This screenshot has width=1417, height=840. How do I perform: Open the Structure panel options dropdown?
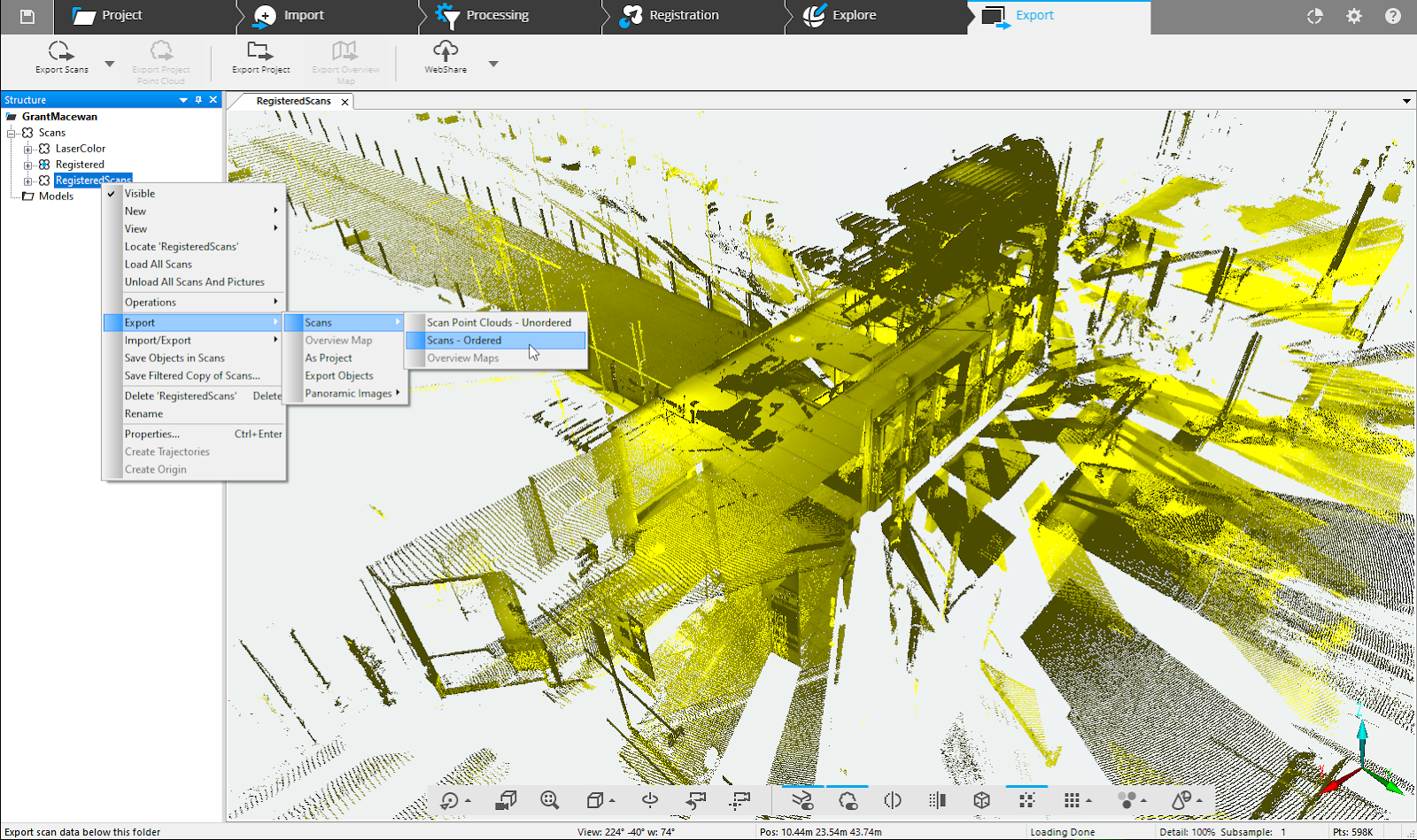tap(183, 100)
